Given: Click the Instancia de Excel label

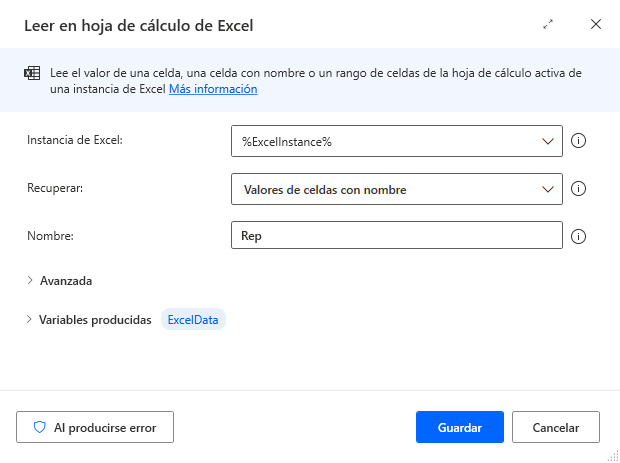Looking at the screenshot, I should pos(75,140).
